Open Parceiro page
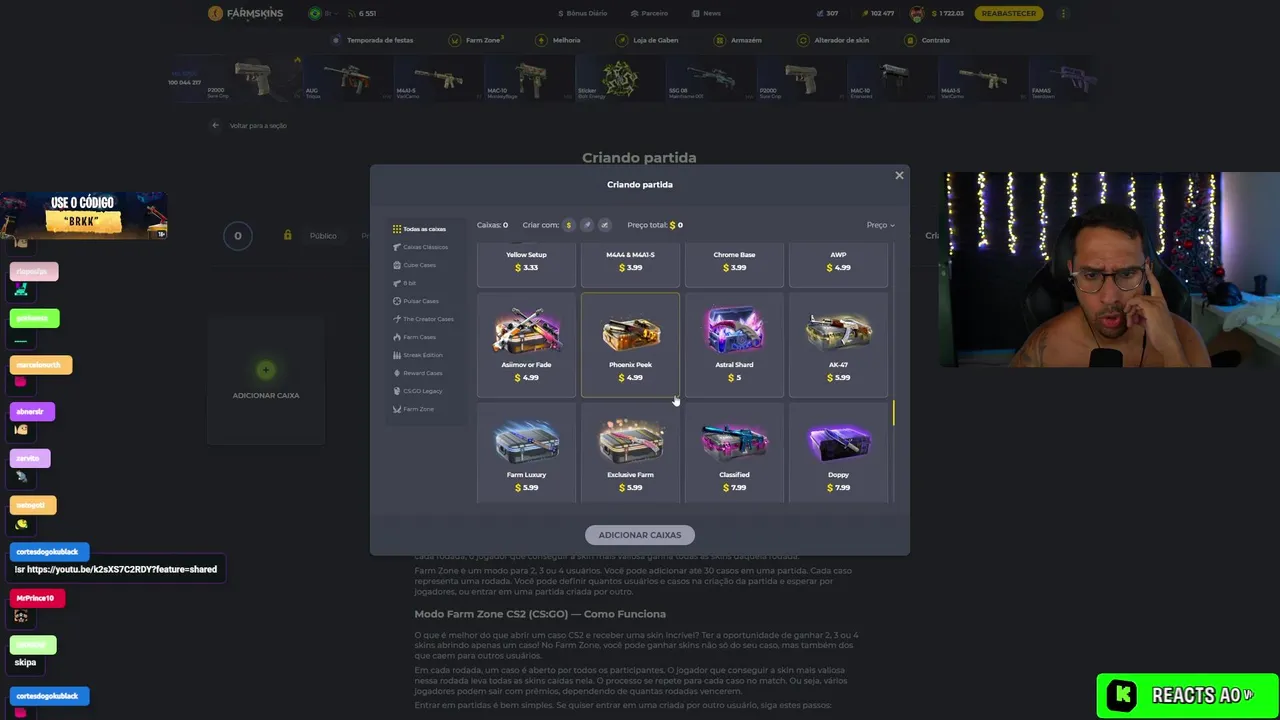Image resolution: width=1280 pixels, height=720 pixels. [650, 13]
